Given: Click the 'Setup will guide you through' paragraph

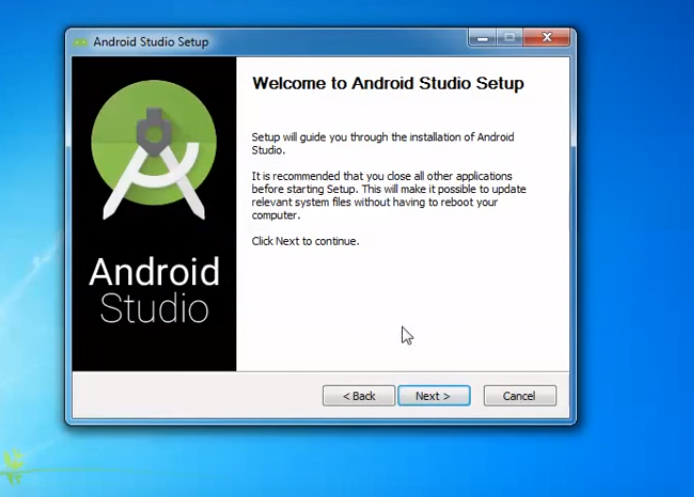Looking at the screenshot, I should (383, 143).
